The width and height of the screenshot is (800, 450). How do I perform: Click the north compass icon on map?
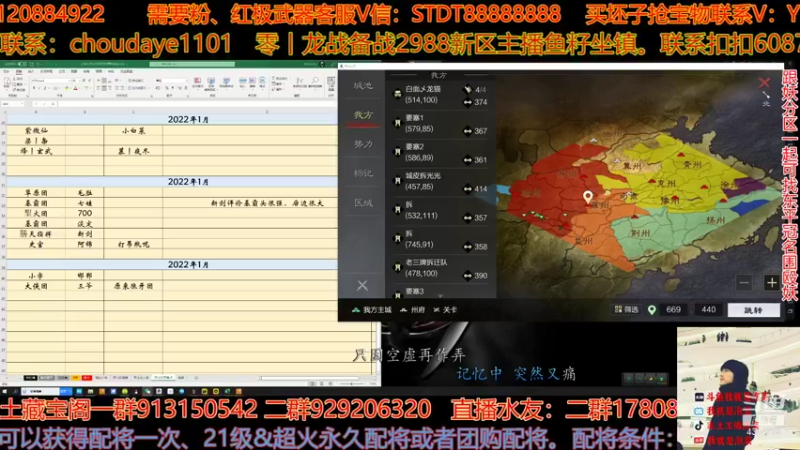click(766, 98)
